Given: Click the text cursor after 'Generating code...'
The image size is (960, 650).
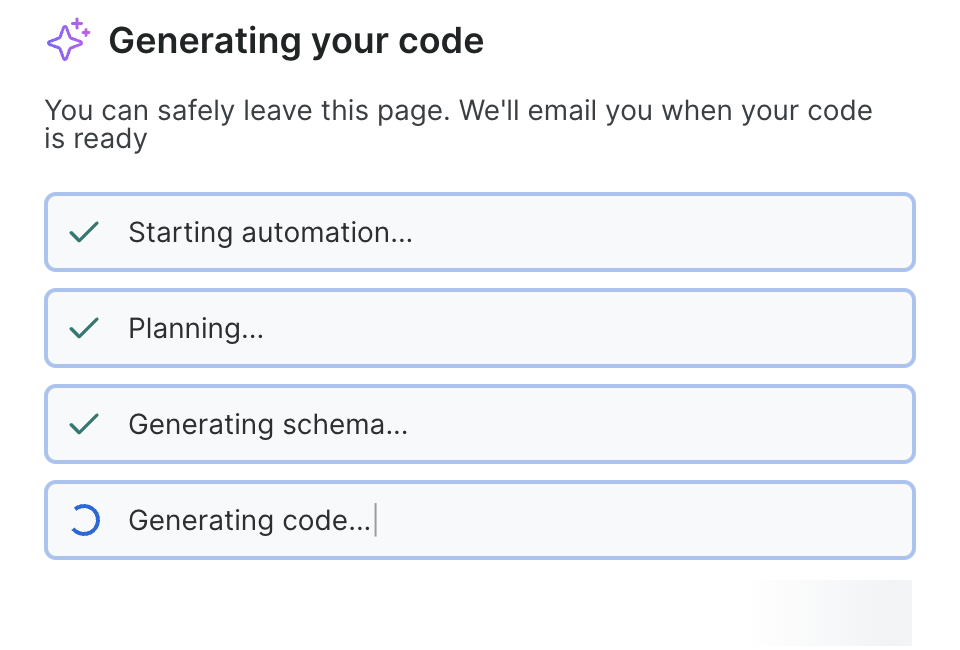Looking at the screenshot, I should (376, 520).
